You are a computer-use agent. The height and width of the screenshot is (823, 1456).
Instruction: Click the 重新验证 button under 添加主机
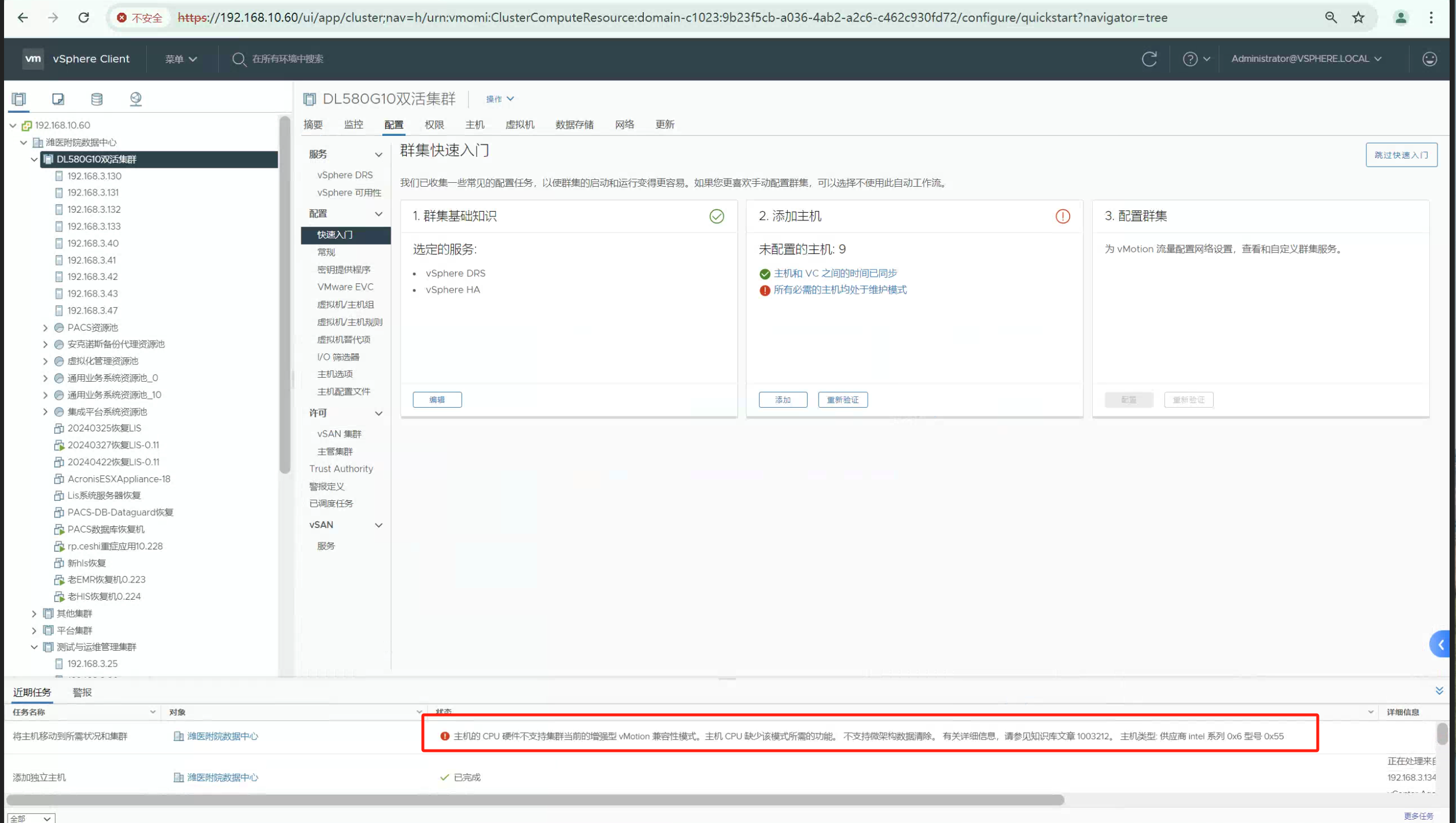842,400
